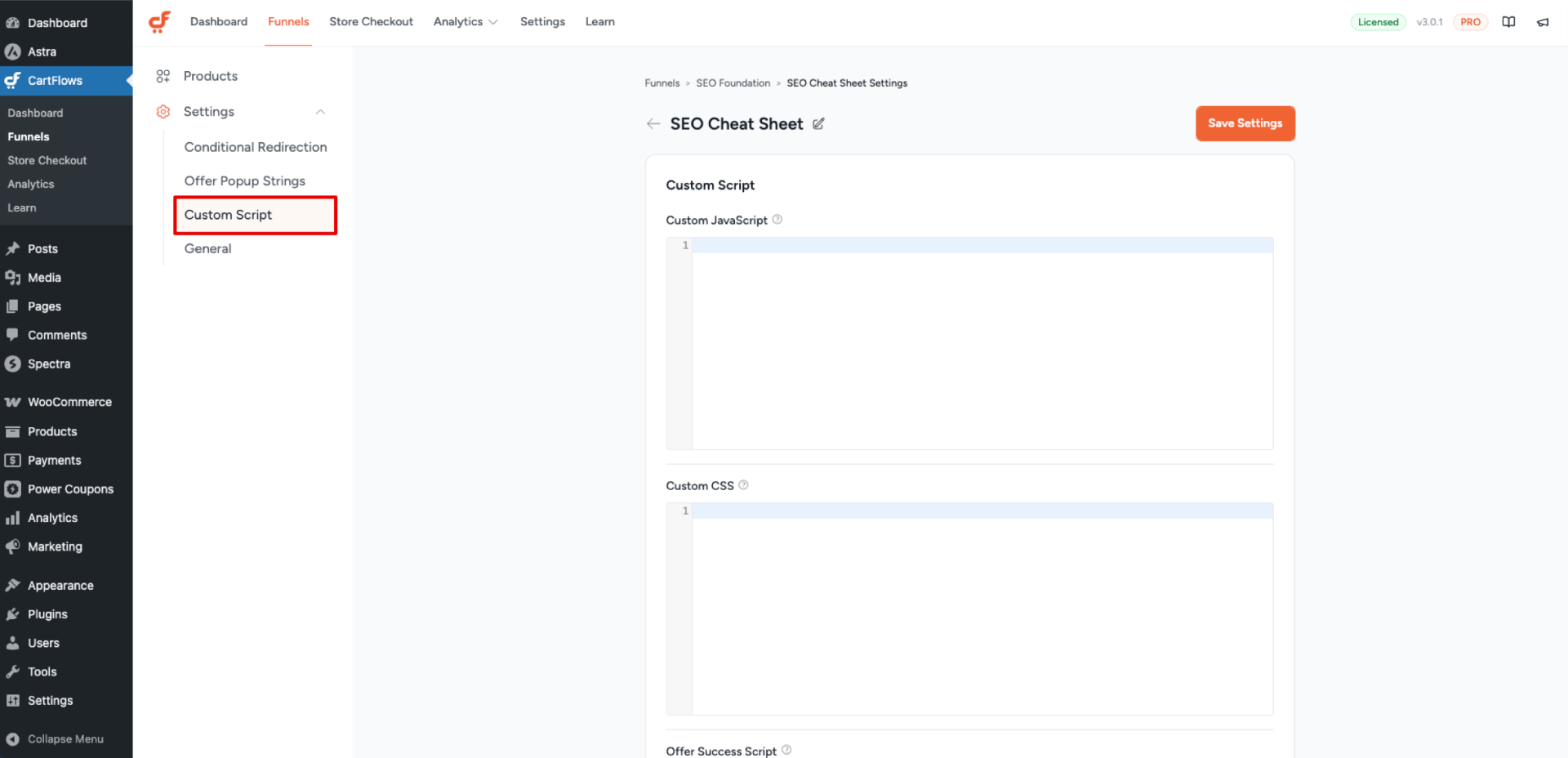Click the Power Coupons icon

click(12, 488)
